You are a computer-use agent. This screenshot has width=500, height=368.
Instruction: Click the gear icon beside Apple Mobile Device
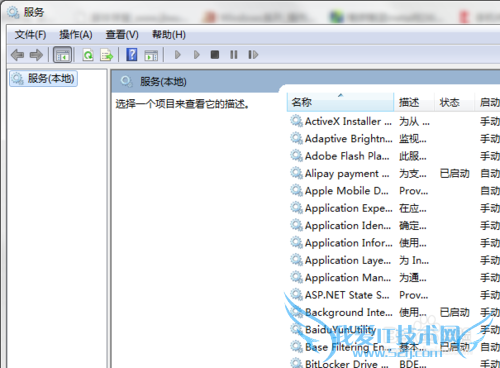click(296, 190)
